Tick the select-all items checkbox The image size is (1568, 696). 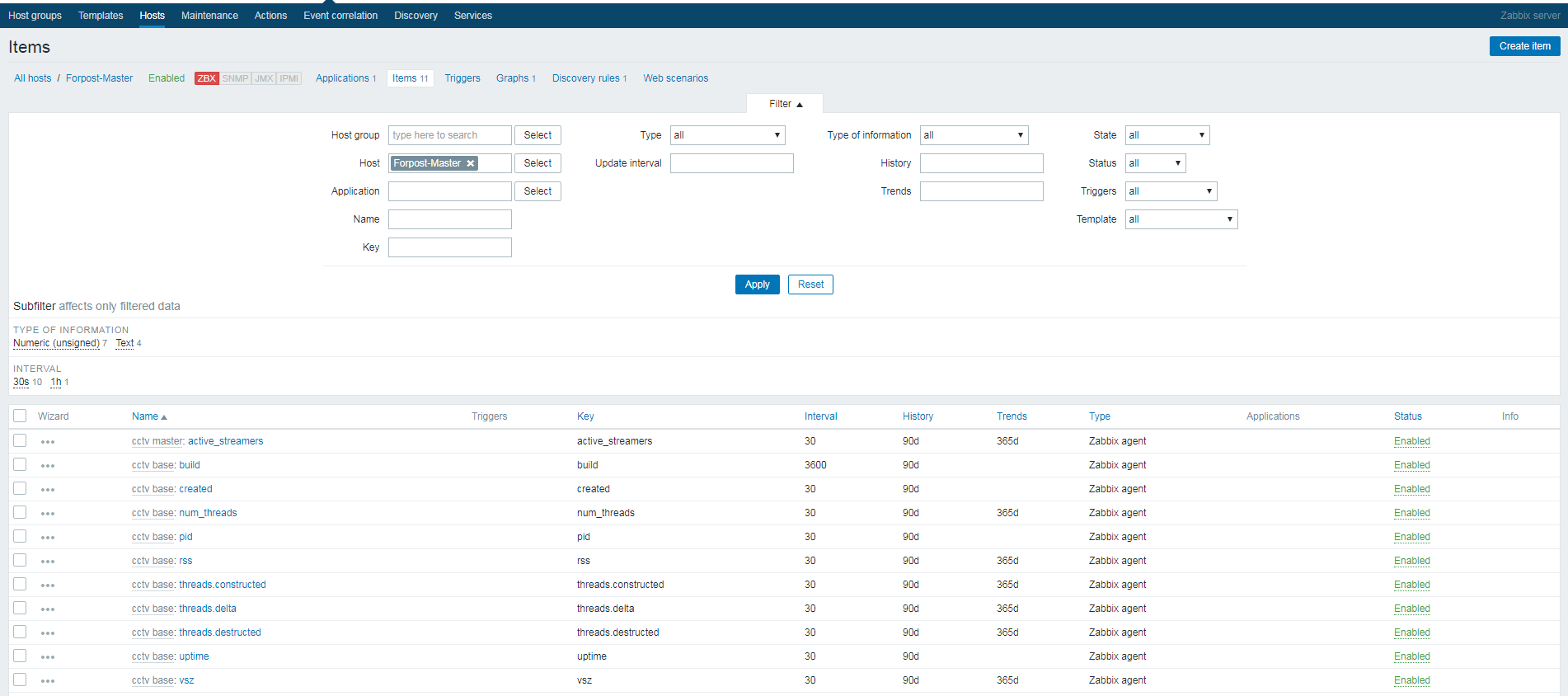click(x=20, y=416)
